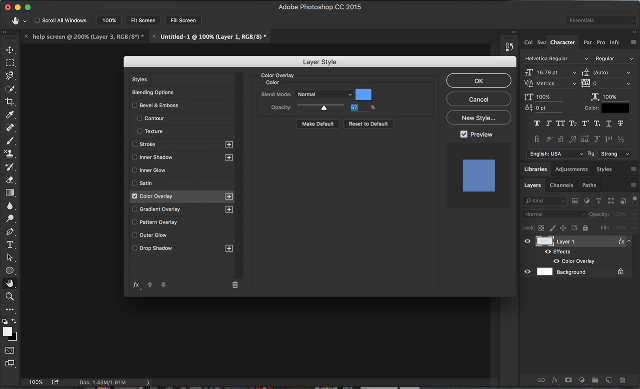Image resolution: width=640 pixels, height=389 pixels.
Task: Click the delete effect trash icon in Layer Style
Action: tap(235, 285)
